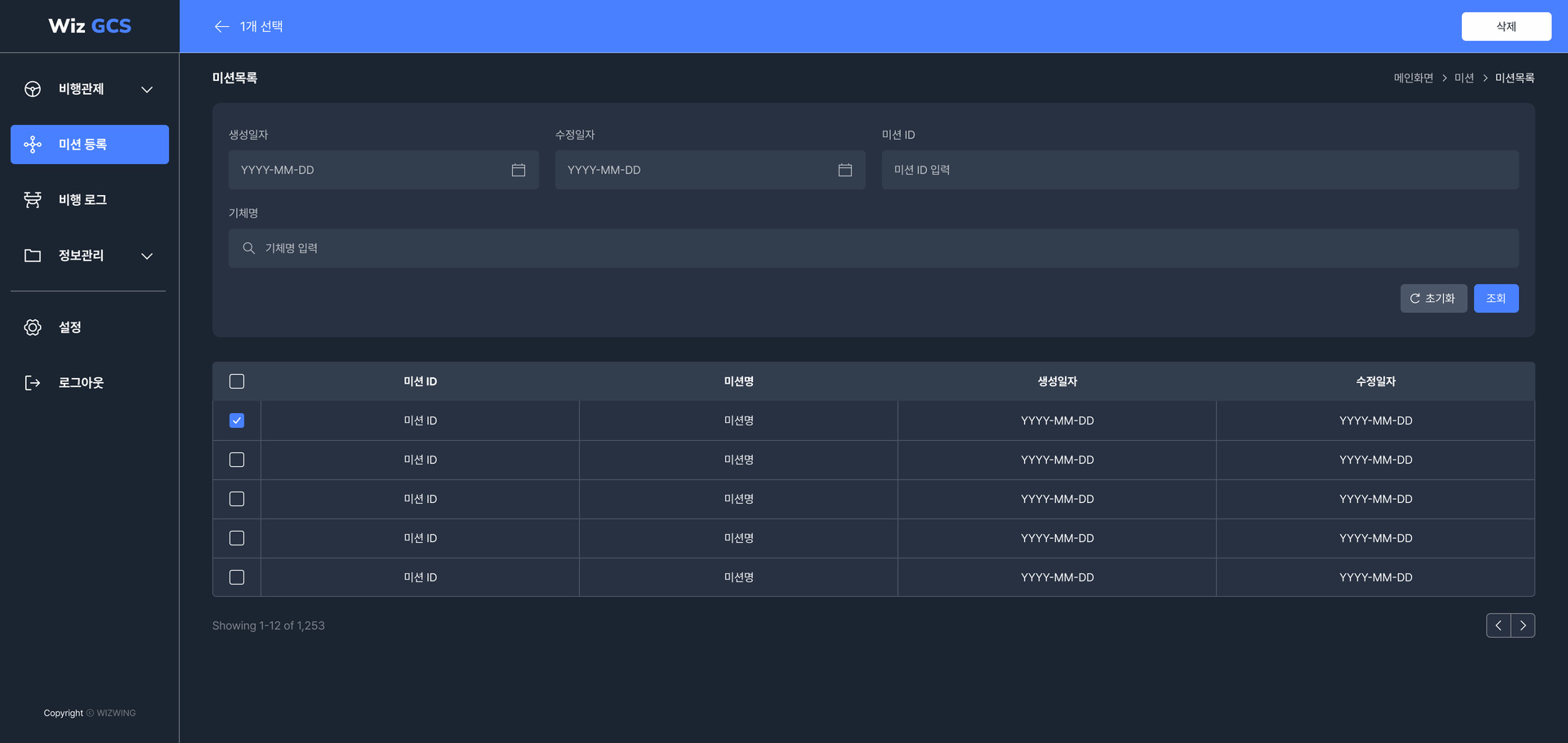Image resolution: width=1568 pixels, height=743 pixels.
Task: Open the 생성일자 calendar picker icon
Action: click(519, 170)
